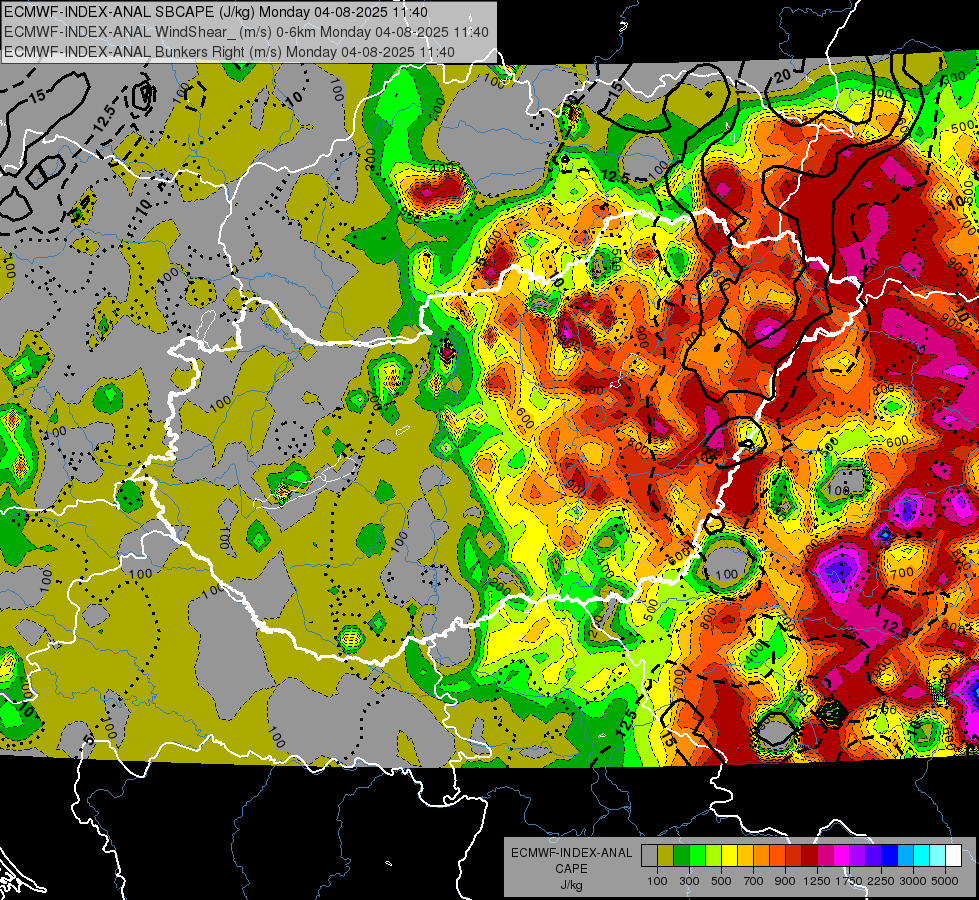Click the Bunkers Right title line
The height and width of the screenshot is (900, 979).
click(229, 52)
